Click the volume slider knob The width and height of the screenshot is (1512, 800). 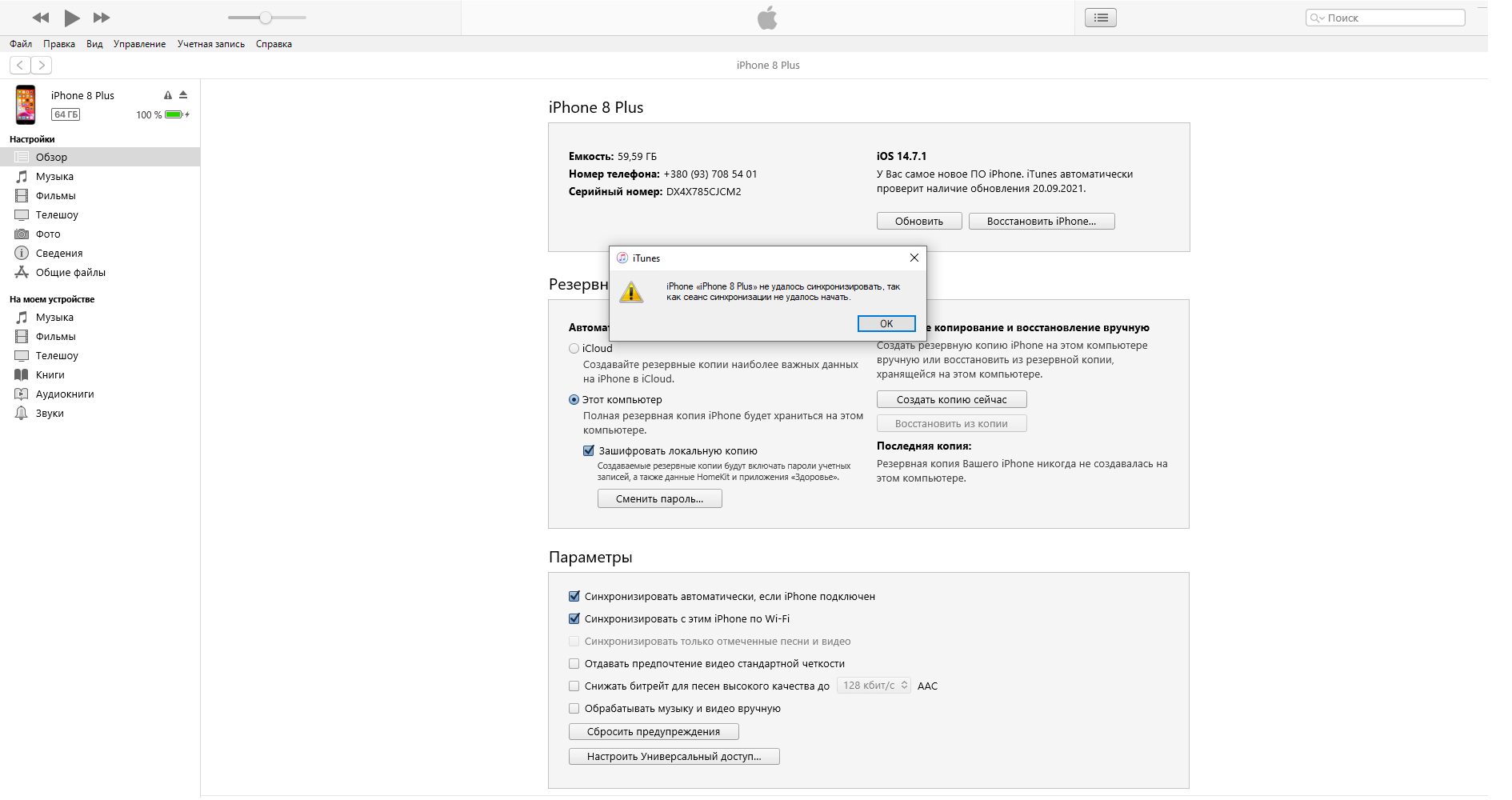(x=266, y=18)
